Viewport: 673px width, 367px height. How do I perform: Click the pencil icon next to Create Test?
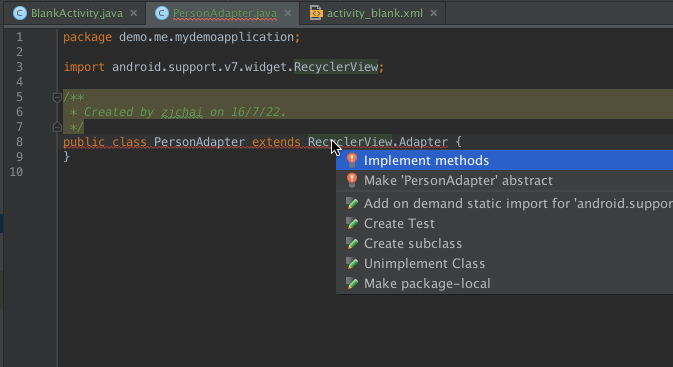coord(352,223)
